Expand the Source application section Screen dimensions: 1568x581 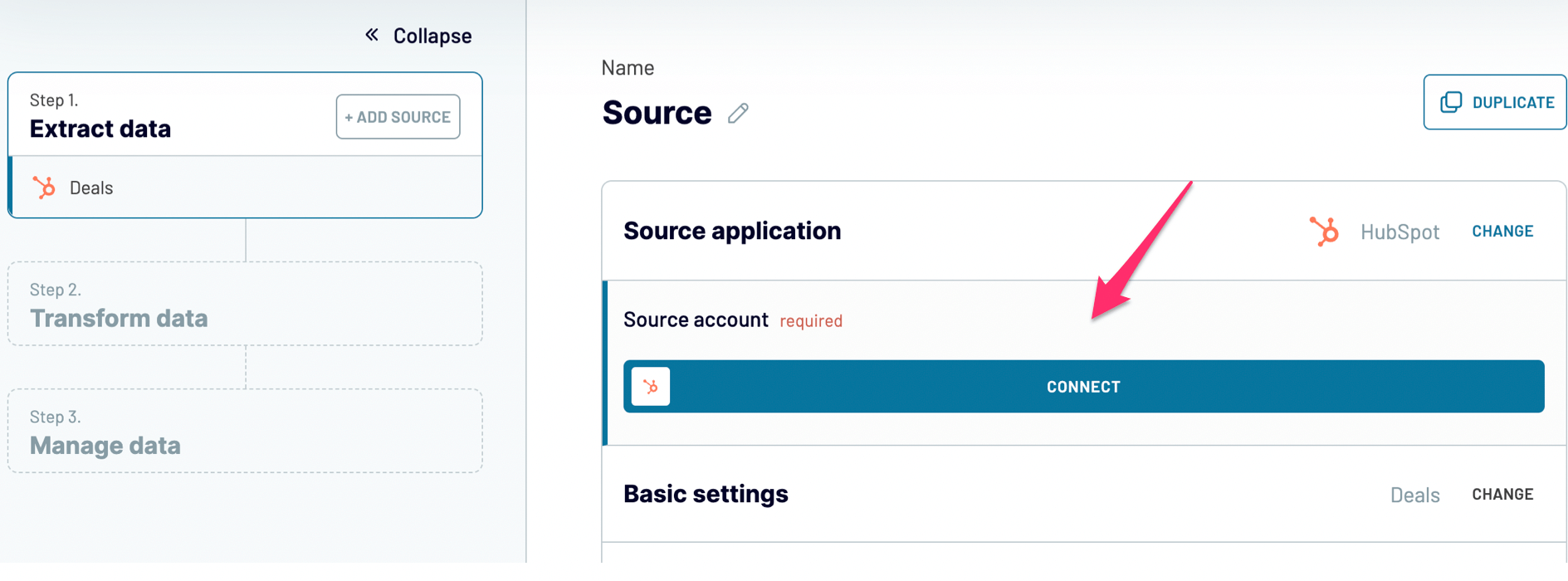point(732,231)
